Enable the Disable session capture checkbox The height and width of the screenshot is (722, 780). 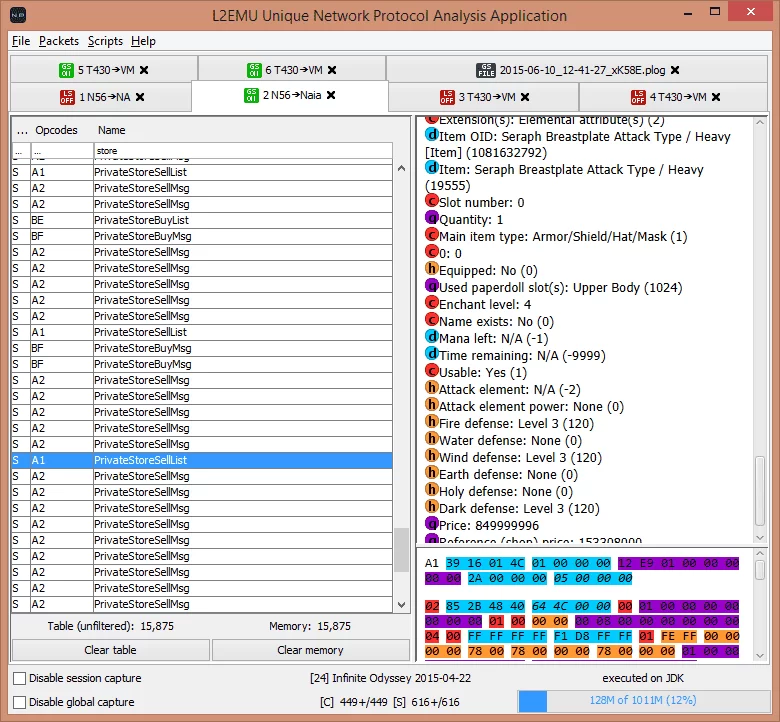pyautogui.click(x=19, y=678)
